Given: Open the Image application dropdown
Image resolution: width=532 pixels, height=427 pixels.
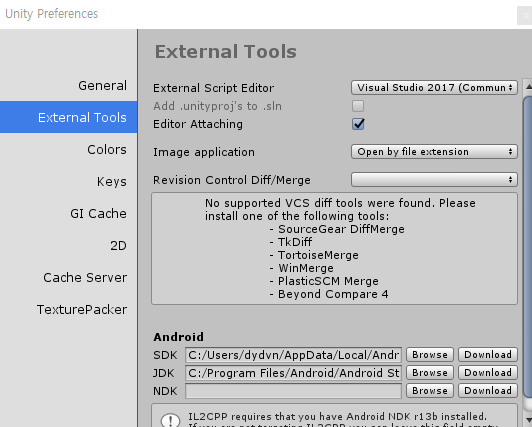Looking at the screenshot, I should (434, 152).
